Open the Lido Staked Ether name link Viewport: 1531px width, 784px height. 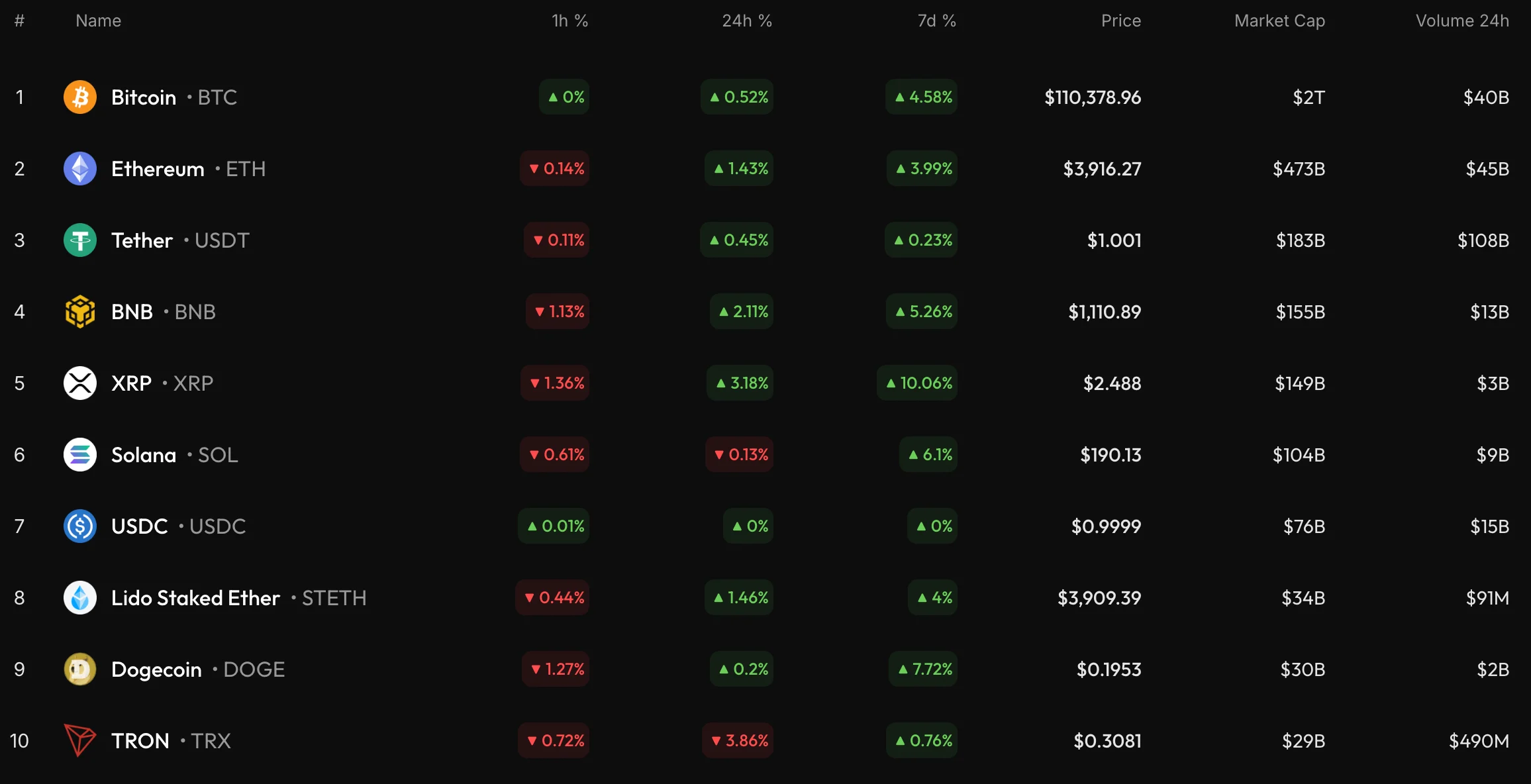click(195, 598)
